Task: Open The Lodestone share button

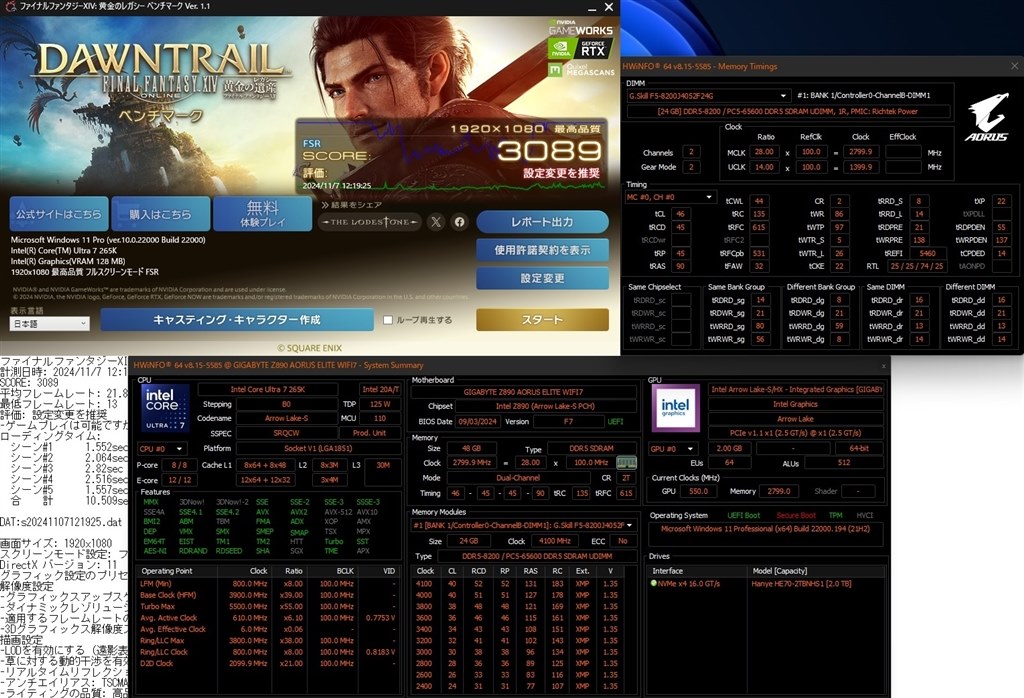Action: point(370,222)
